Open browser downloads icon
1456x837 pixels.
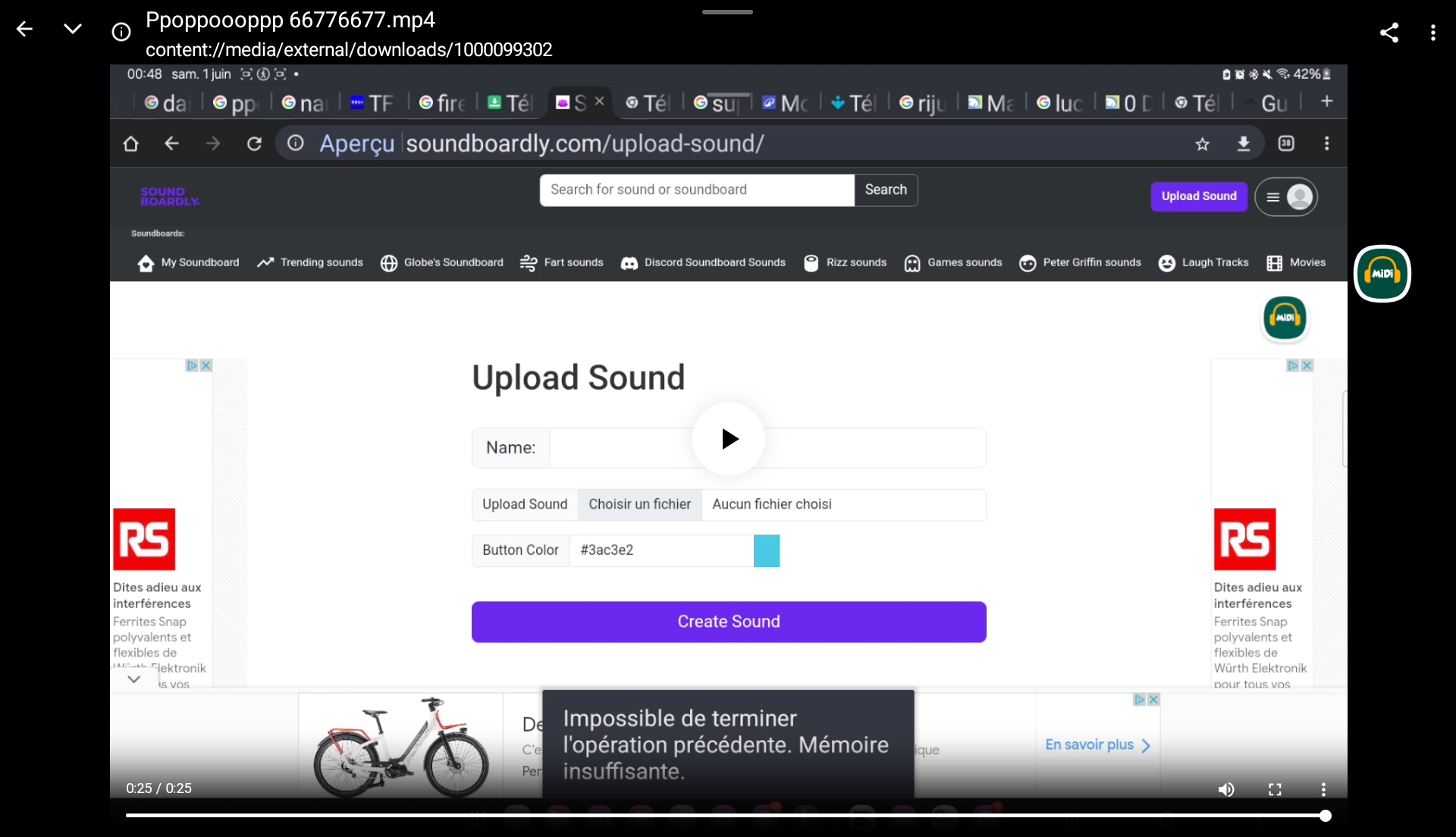point(1244,144)
